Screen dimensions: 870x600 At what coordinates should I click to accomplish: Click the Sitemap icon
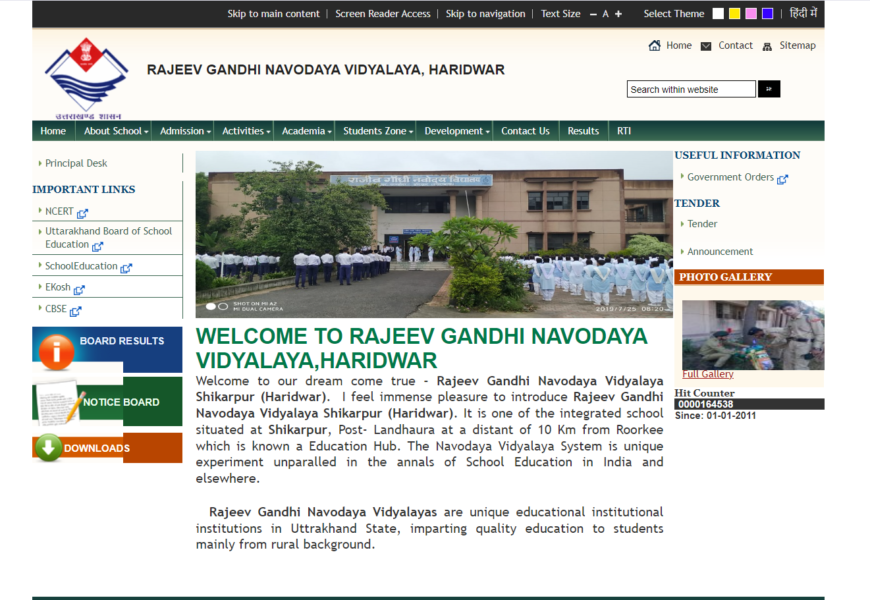tap(767, 47)
